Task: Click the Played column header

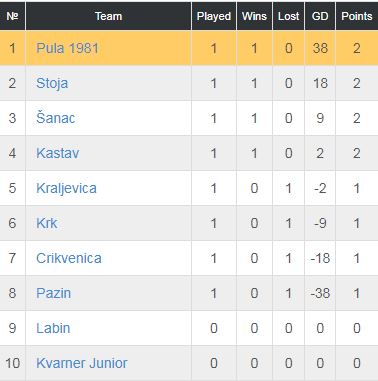Action: pos(214,16)
